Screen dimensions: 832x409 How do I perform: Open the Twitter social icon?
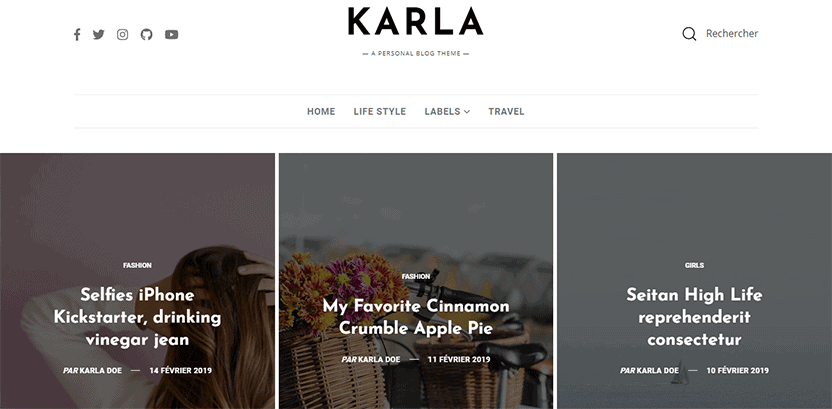99,34
